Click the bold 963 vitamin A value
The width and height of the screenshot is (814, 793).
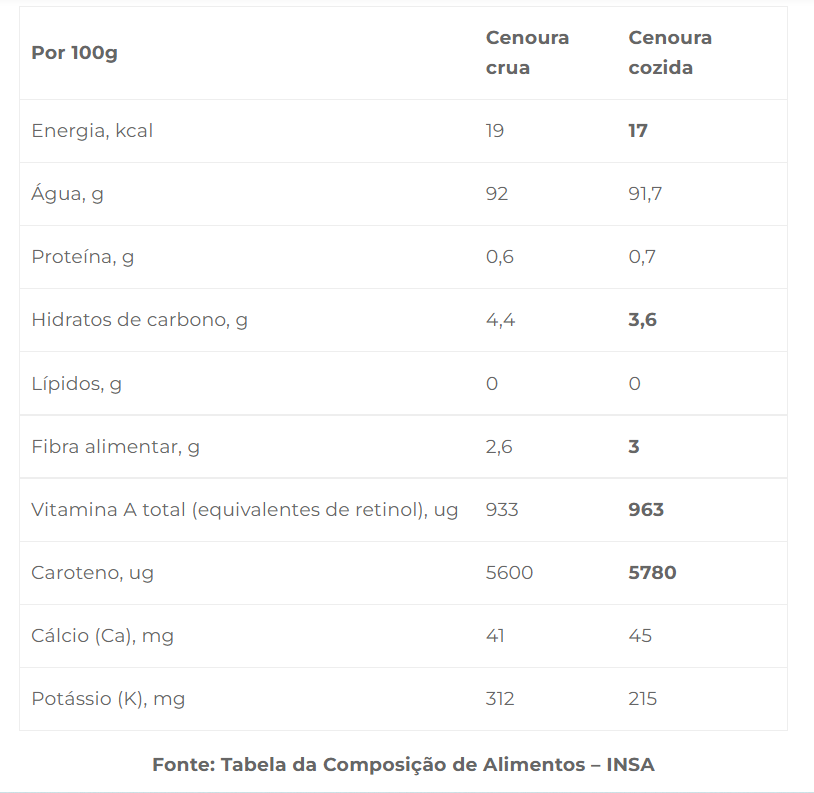coord(646,510)
